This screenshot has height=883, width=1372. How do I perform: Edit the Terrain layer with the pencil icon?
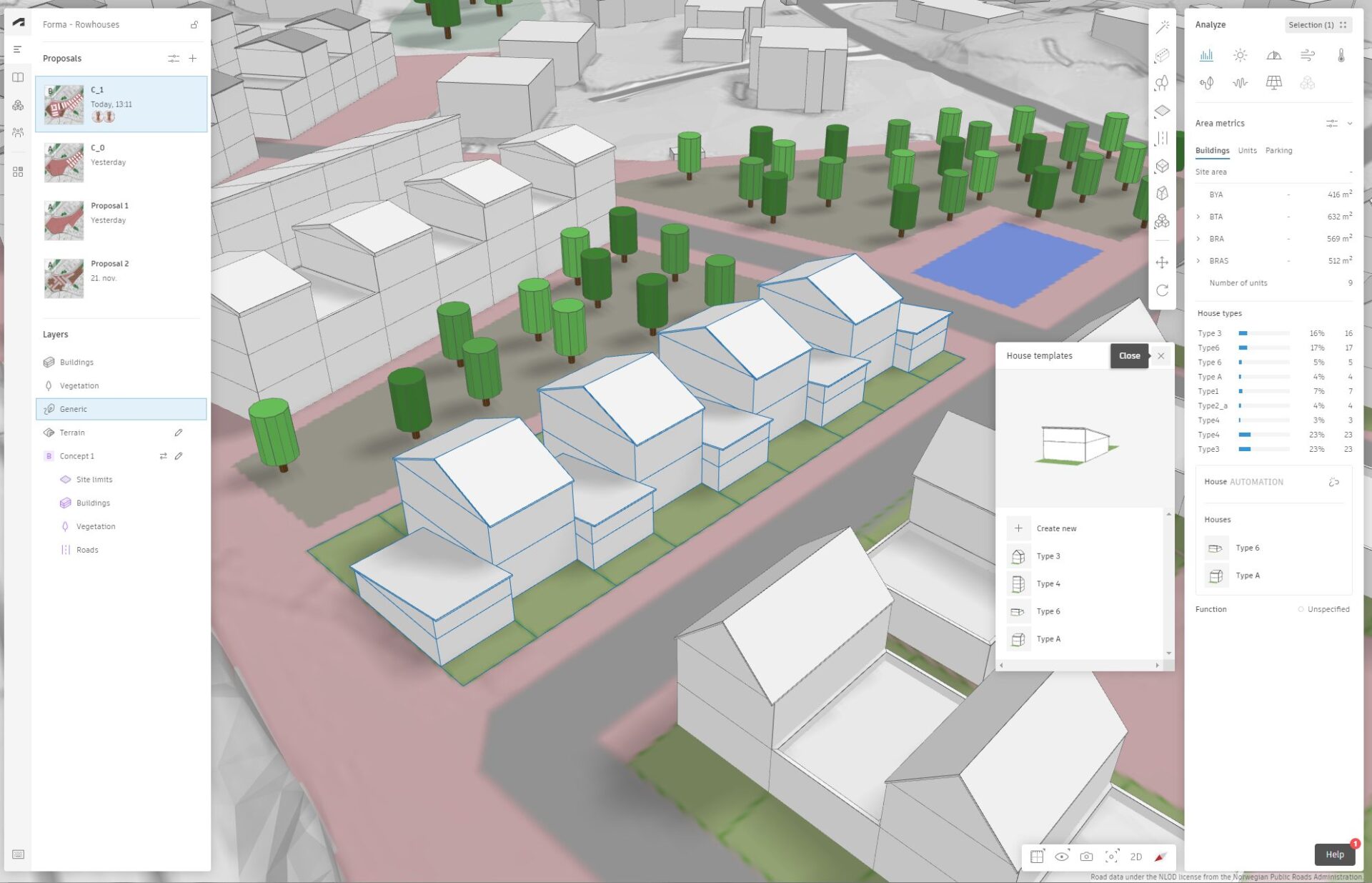179,433
